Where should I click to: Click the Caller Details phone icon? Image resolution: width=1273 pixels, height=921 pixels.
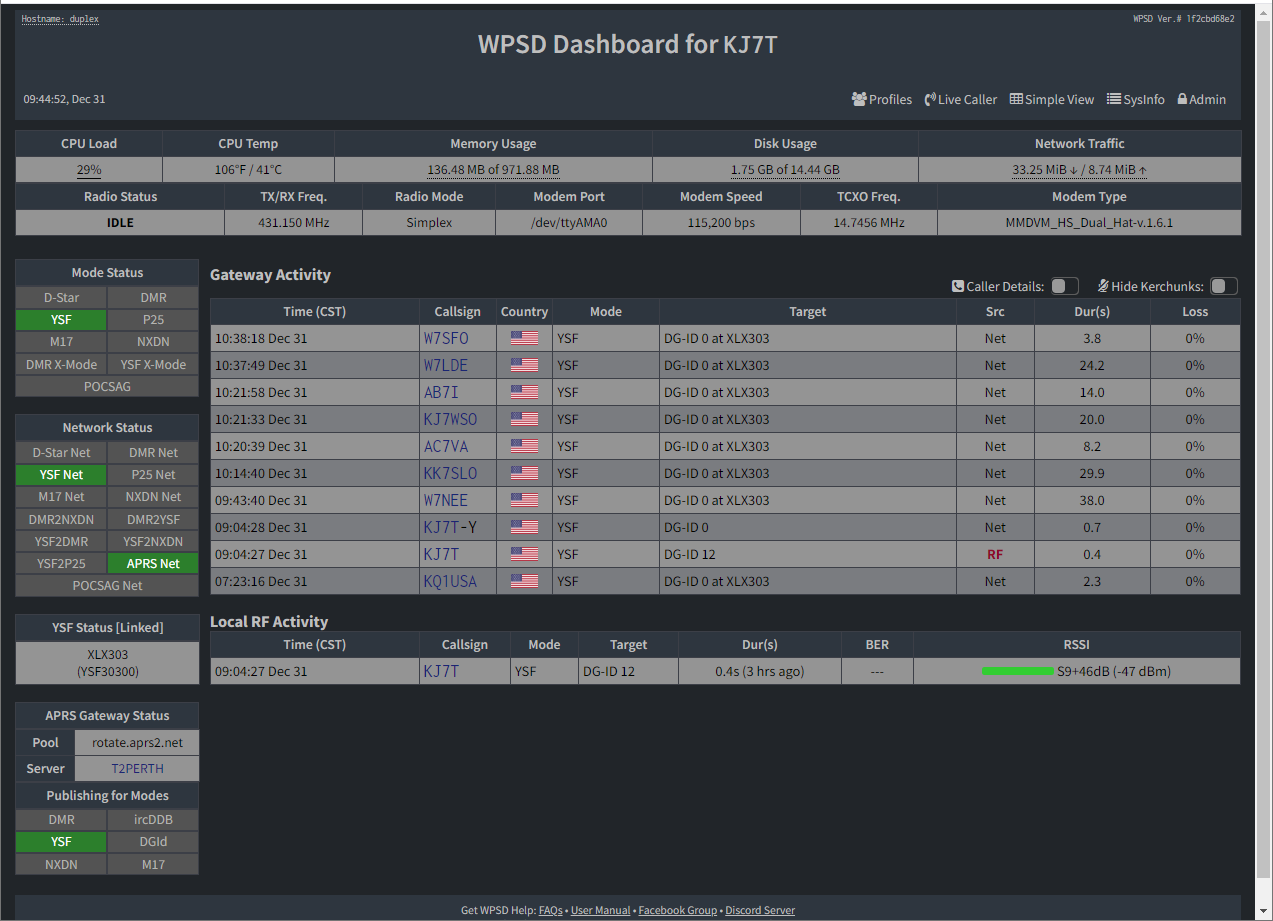(x=958, y=286)
